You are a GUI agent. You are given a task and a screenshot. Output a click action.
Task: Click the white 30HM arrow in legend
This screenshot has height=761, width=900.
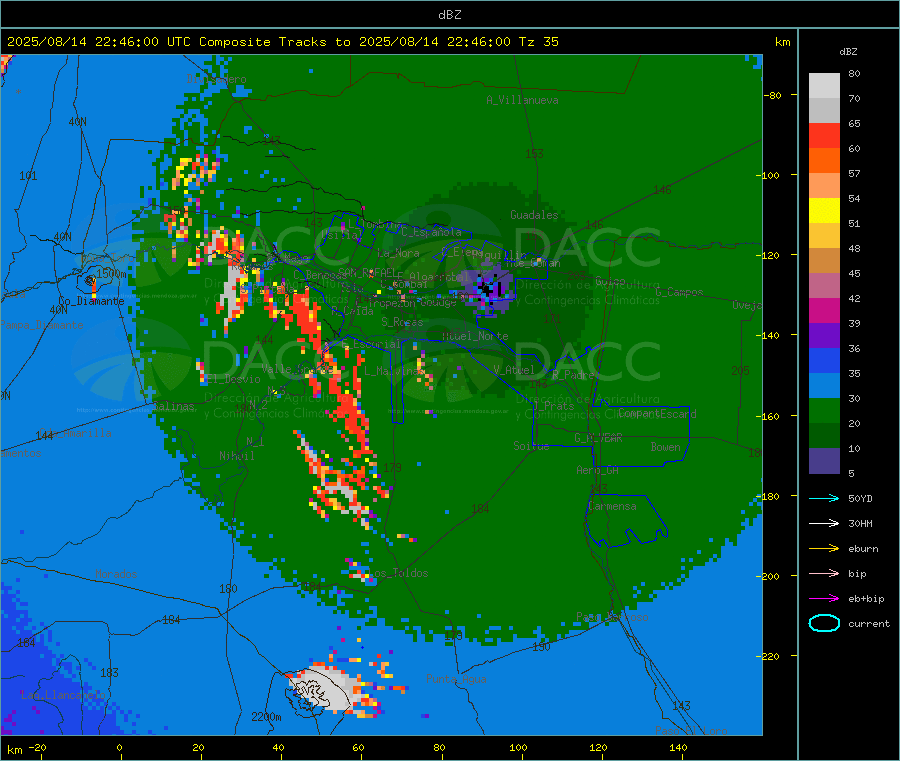(x=824, y=523)
